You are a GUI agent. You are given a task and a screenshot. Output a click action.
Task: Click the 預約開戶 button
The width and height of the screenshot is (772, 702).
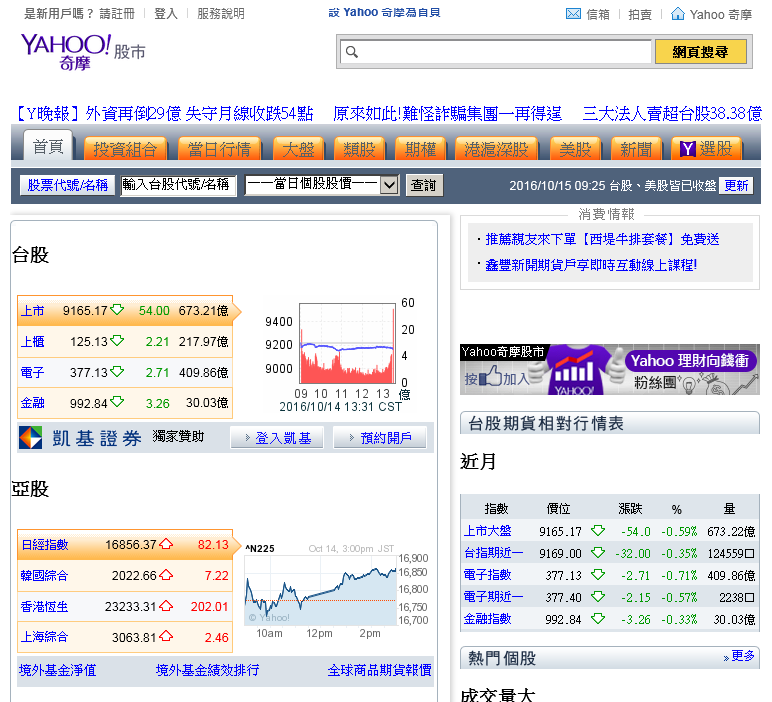click(x=380, y=438)
